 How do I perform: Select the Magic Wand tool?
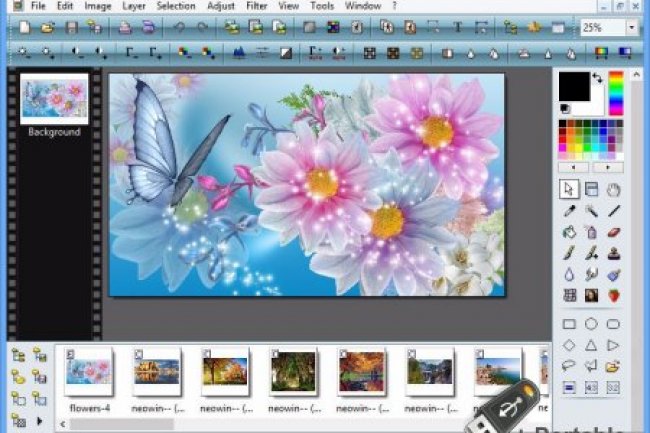coord(591,211)
